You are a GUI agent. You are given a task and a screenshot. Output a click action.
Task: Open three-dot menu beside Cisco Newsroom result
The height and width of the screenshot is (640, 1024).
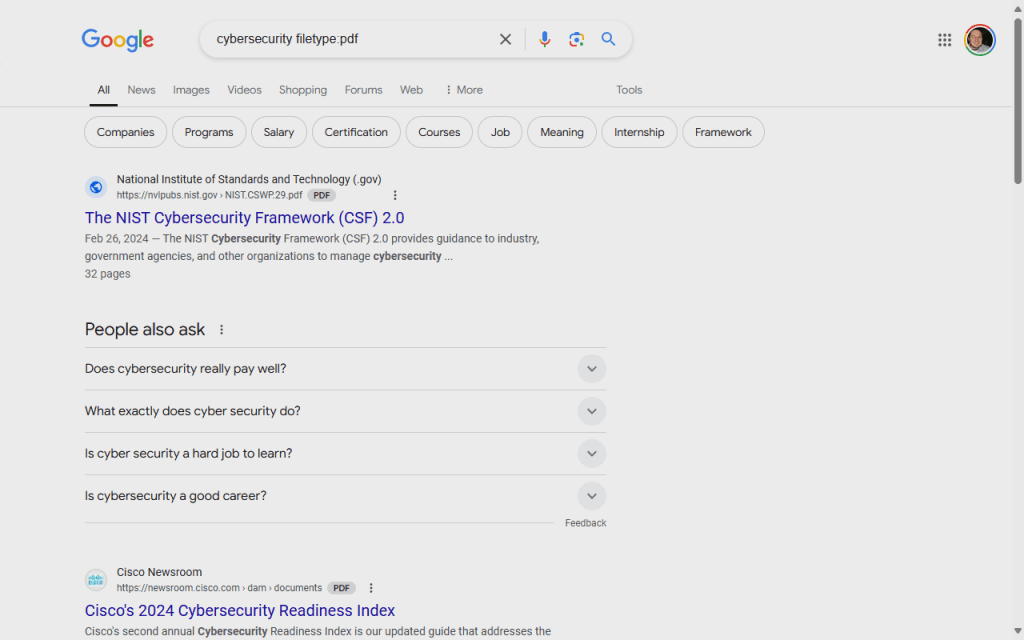(x=371, y=588)
